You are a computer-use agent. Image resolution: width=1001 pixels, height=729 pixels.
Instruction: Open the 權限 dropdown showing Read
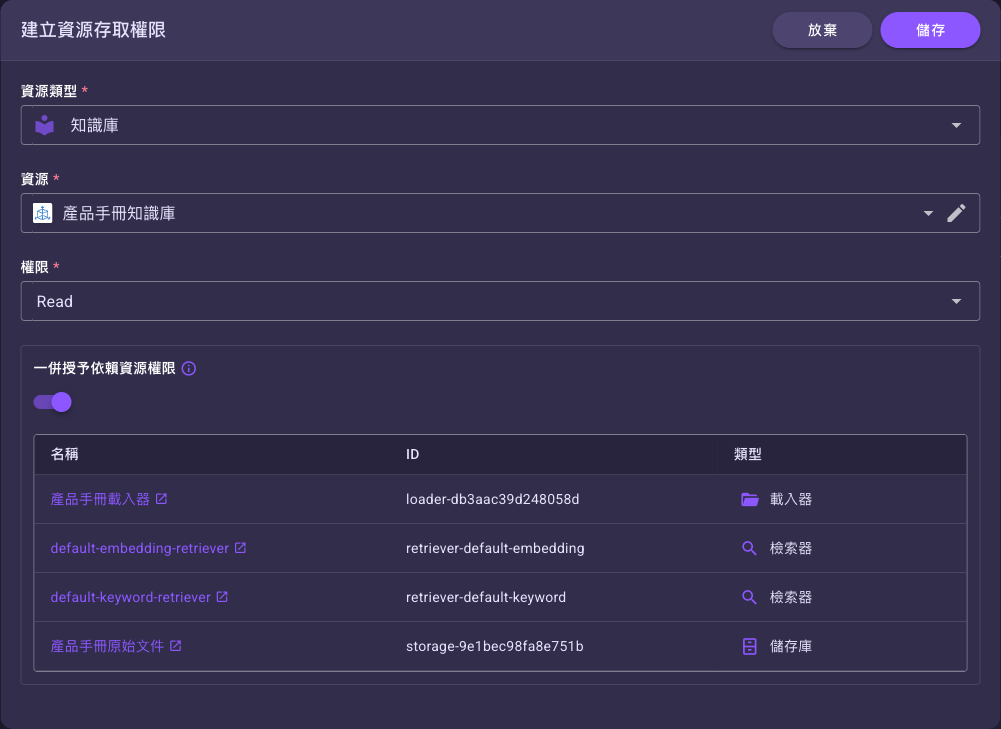point(500,301)
